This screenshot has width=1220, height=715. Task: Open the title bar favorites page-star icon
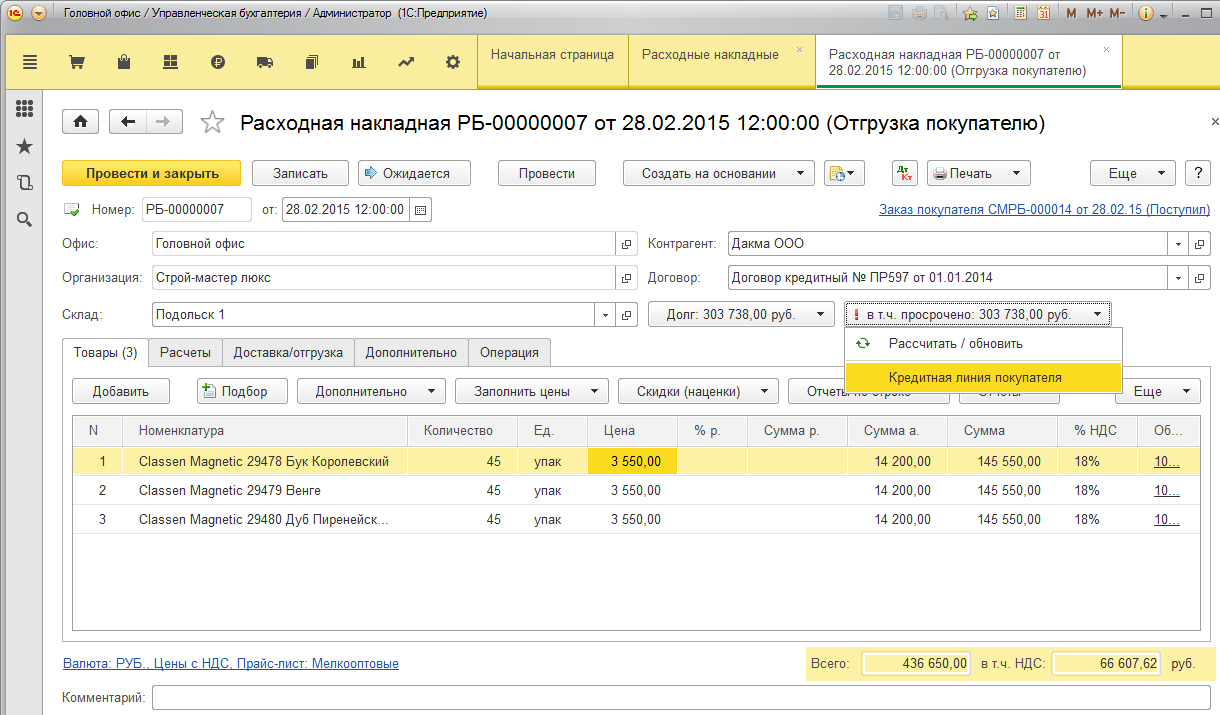point(993,14)
